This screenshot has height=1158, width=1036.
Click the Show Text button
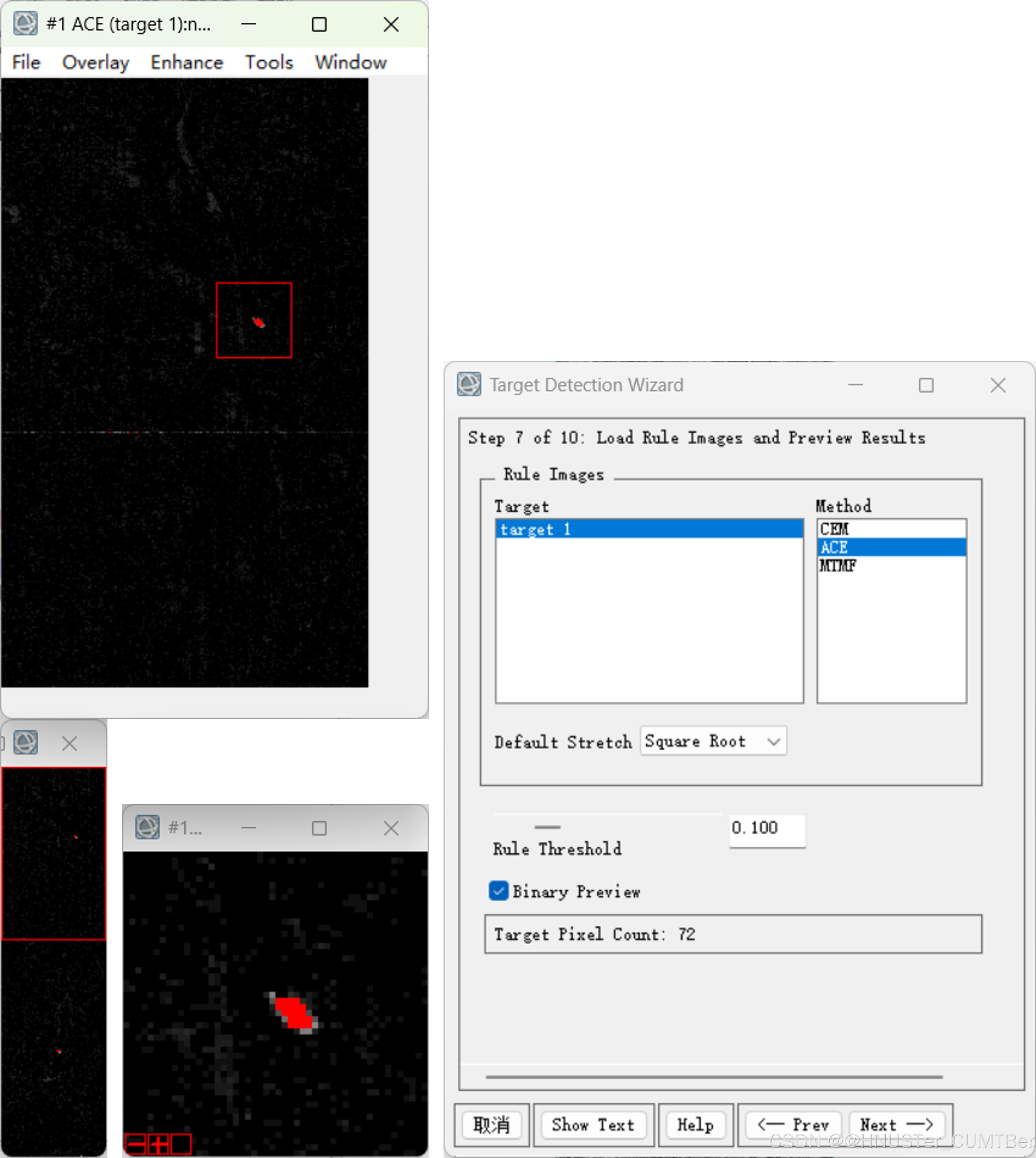pyautogui.click(x=592, y=1124)
